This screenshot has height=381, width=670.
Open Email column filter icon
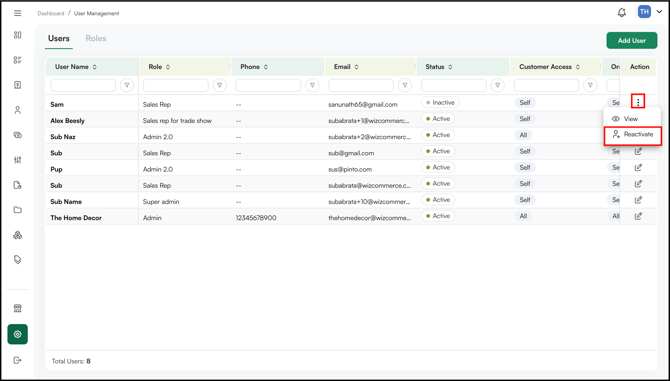pyautogui.click(x=405, y=85)
